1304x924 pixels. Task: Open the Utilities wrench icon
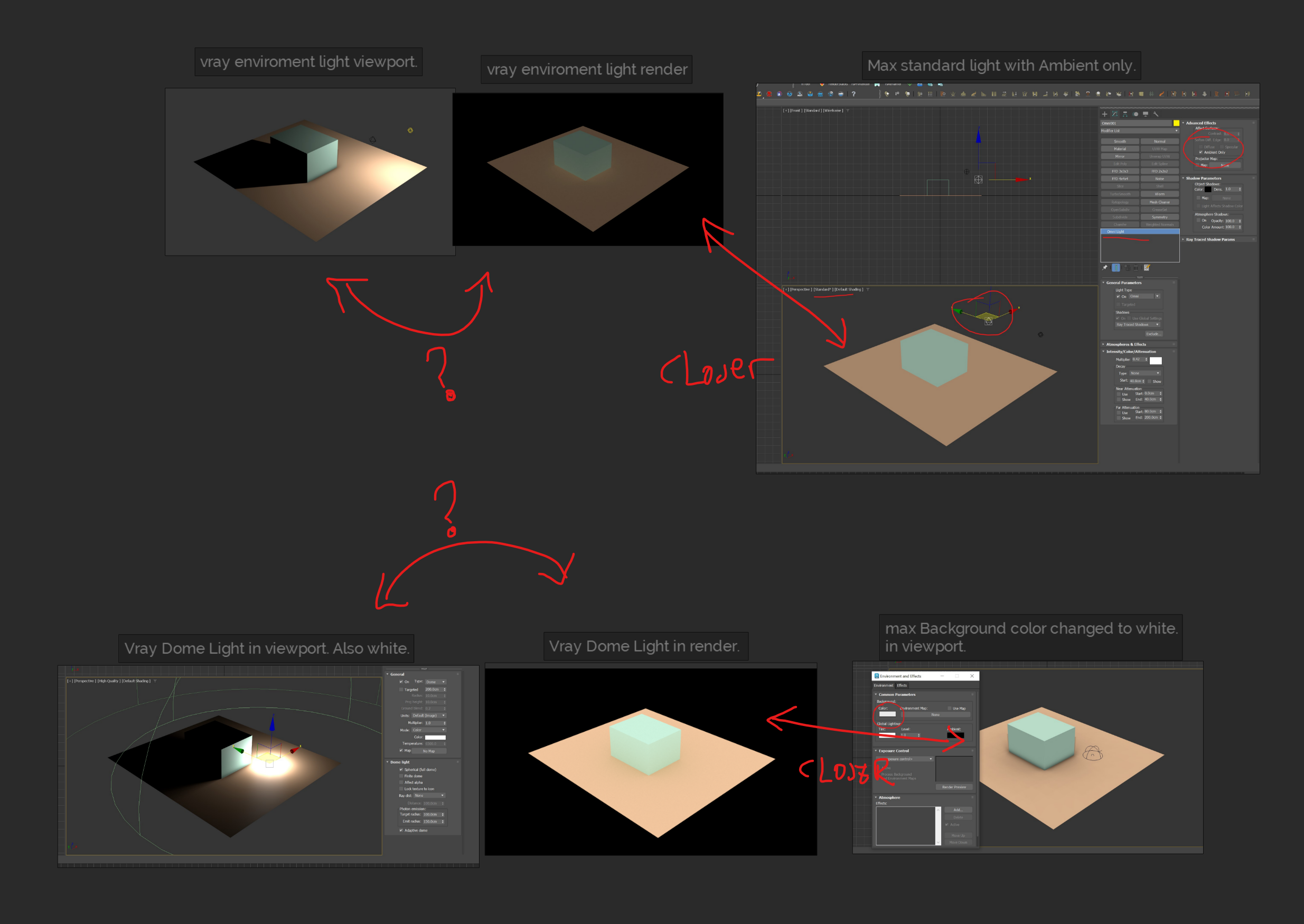(x=1156, y=114)
